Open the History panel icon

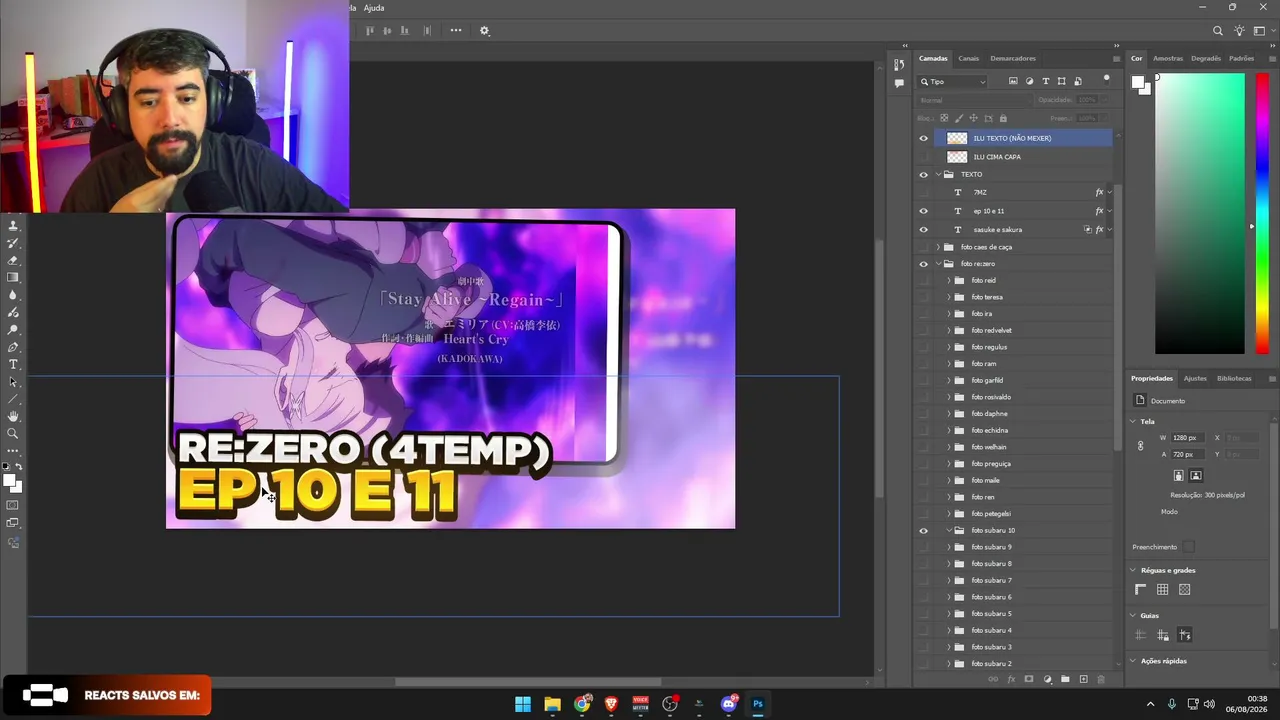[899, 65]
